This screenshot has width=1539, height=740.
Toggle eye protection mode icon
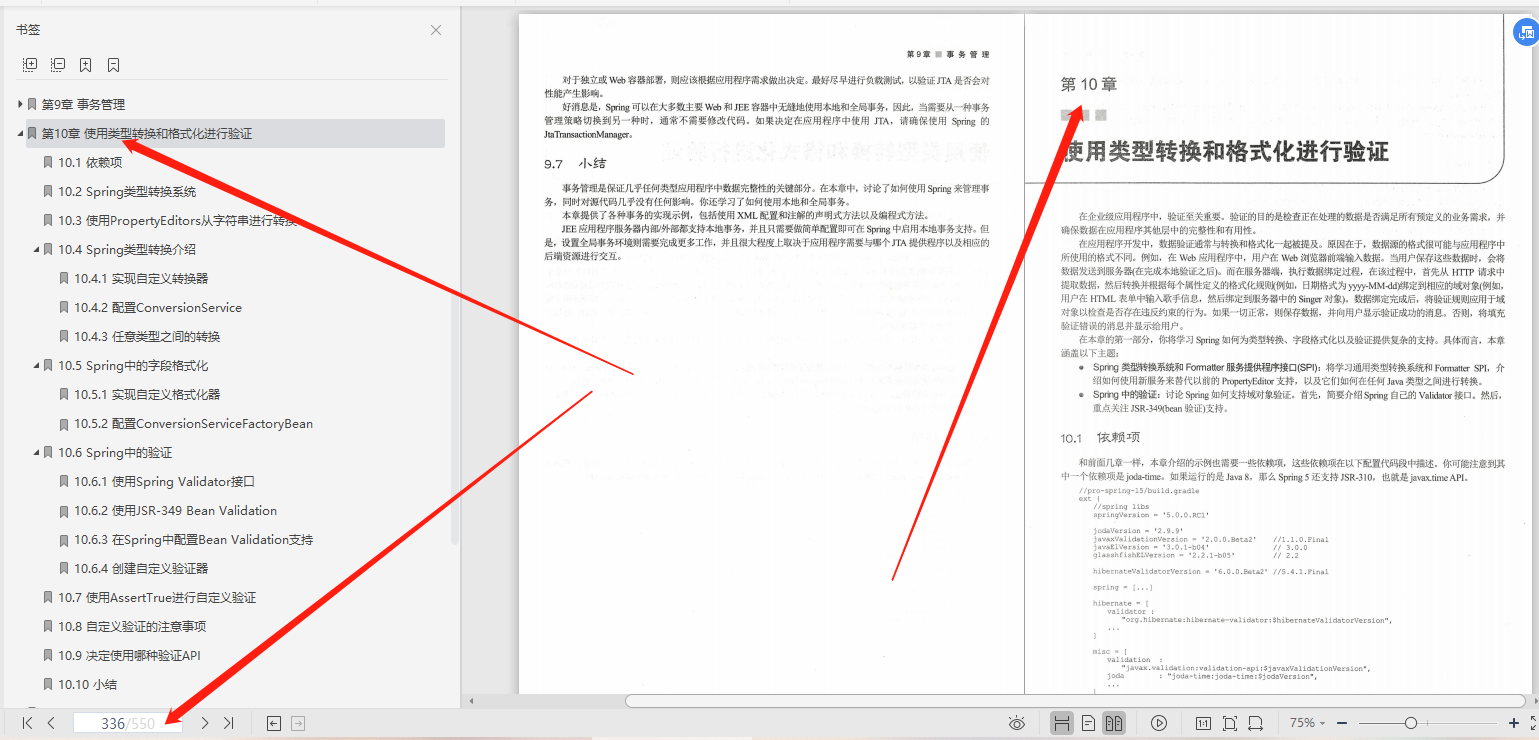(x=1018, y=723)
